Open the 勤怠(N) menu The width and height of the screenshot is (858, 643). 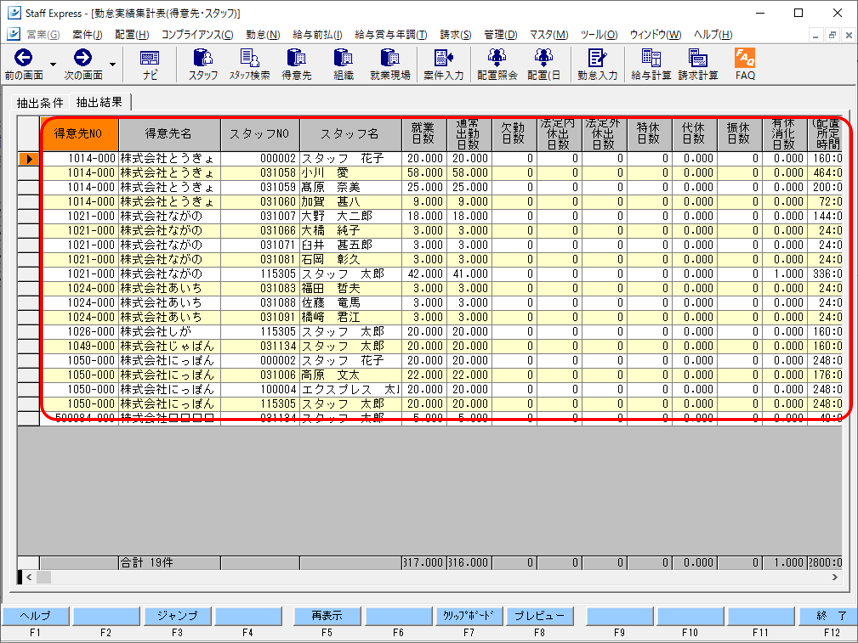(263, 34)
